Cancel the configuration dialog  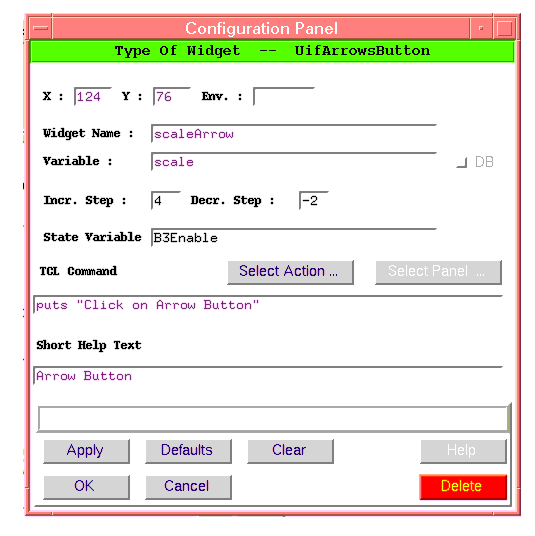tap(188, 487)
